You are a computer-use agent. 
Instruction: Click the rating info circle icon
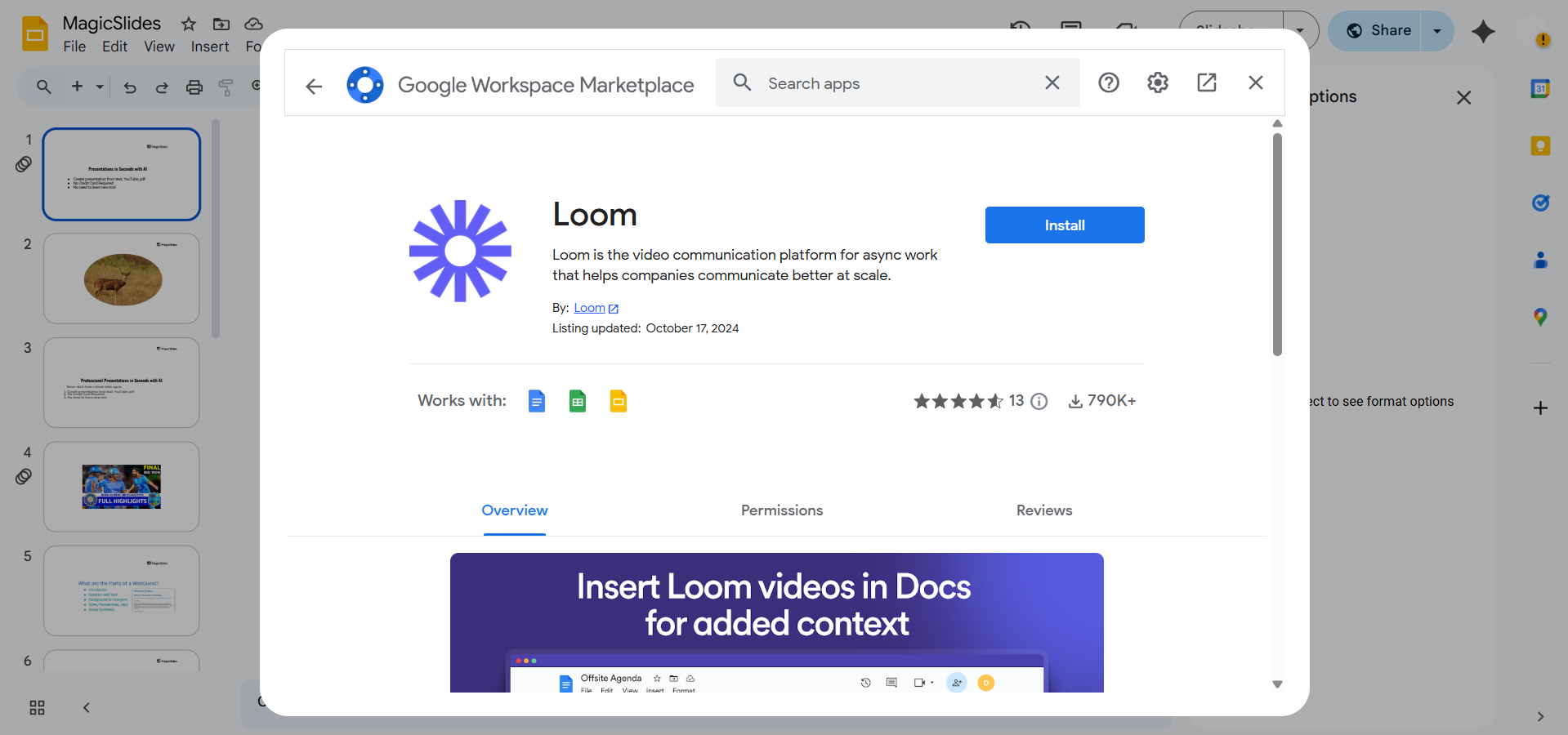point(1039,401)
